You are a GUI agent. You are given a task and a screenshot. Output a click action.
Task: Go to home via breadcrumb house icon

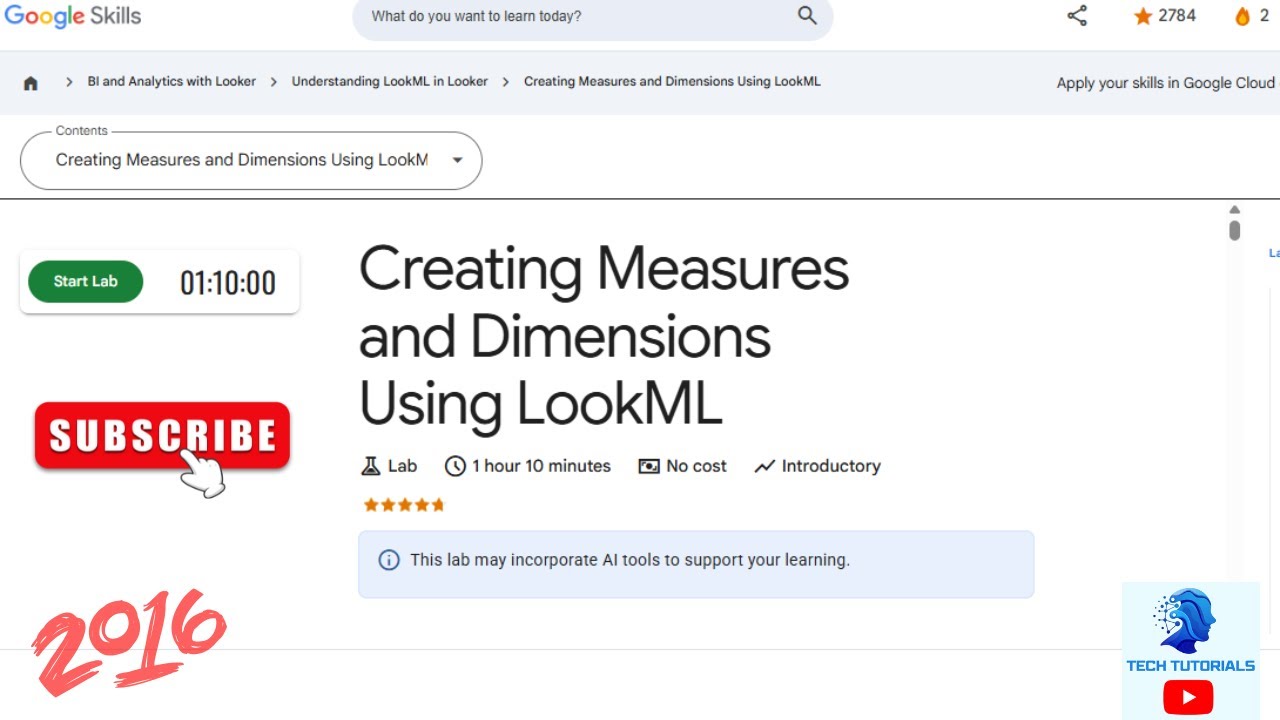31,83
